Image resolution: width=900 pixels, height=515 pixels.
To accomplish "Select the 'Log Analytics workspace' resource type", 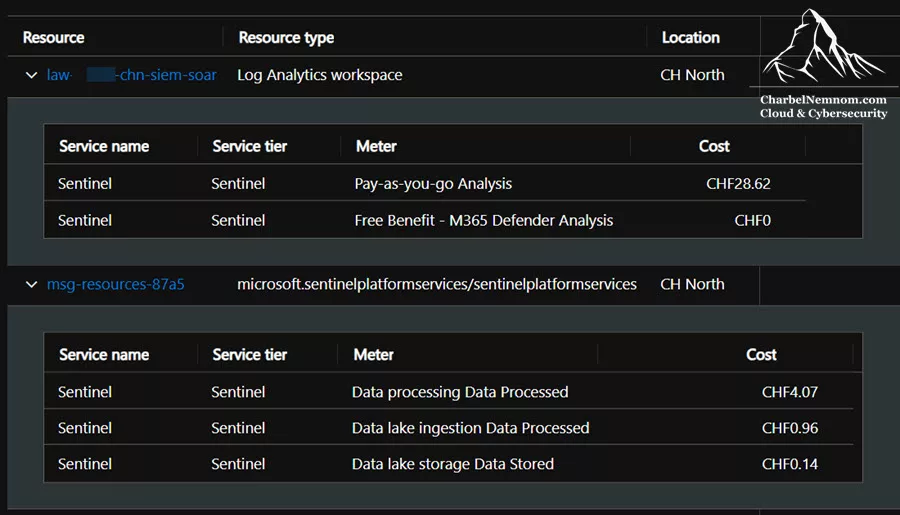I will pyautogui.click(x=320, y=75).
